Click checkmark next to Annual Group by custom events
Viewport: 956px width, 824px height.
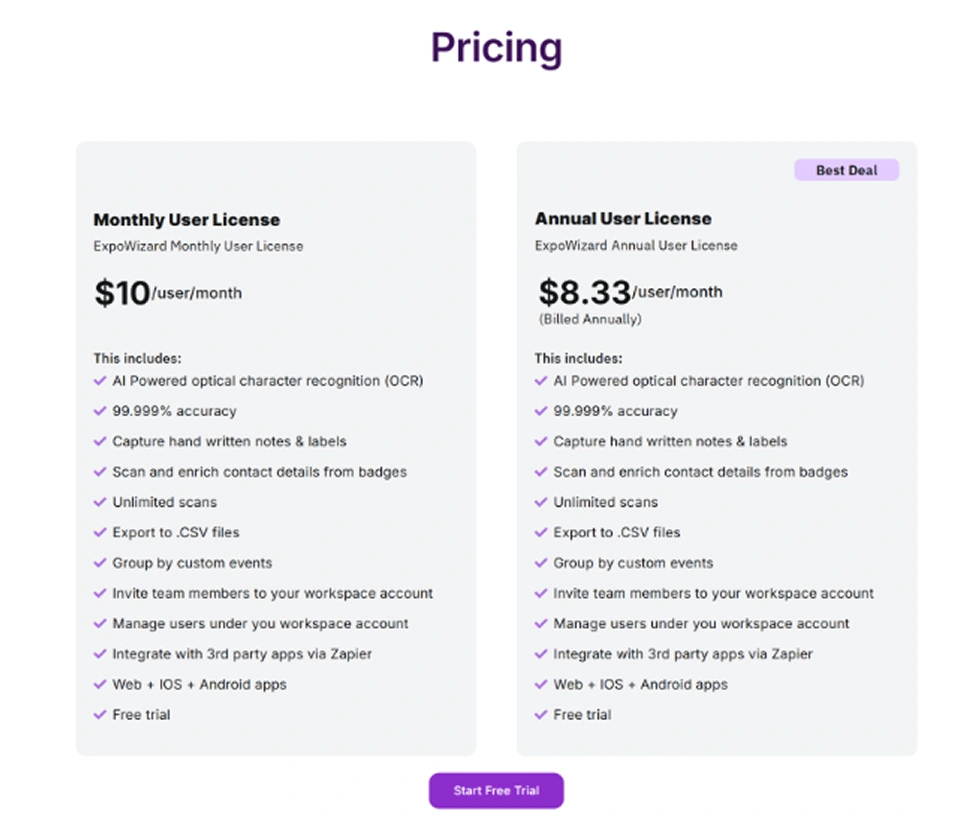click(541, 563)
